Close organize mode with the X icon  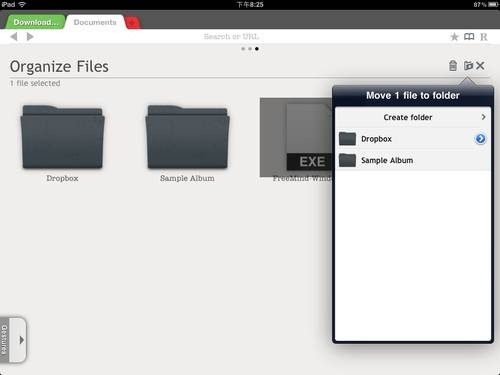pyautogui.click(x=480, y=66)
